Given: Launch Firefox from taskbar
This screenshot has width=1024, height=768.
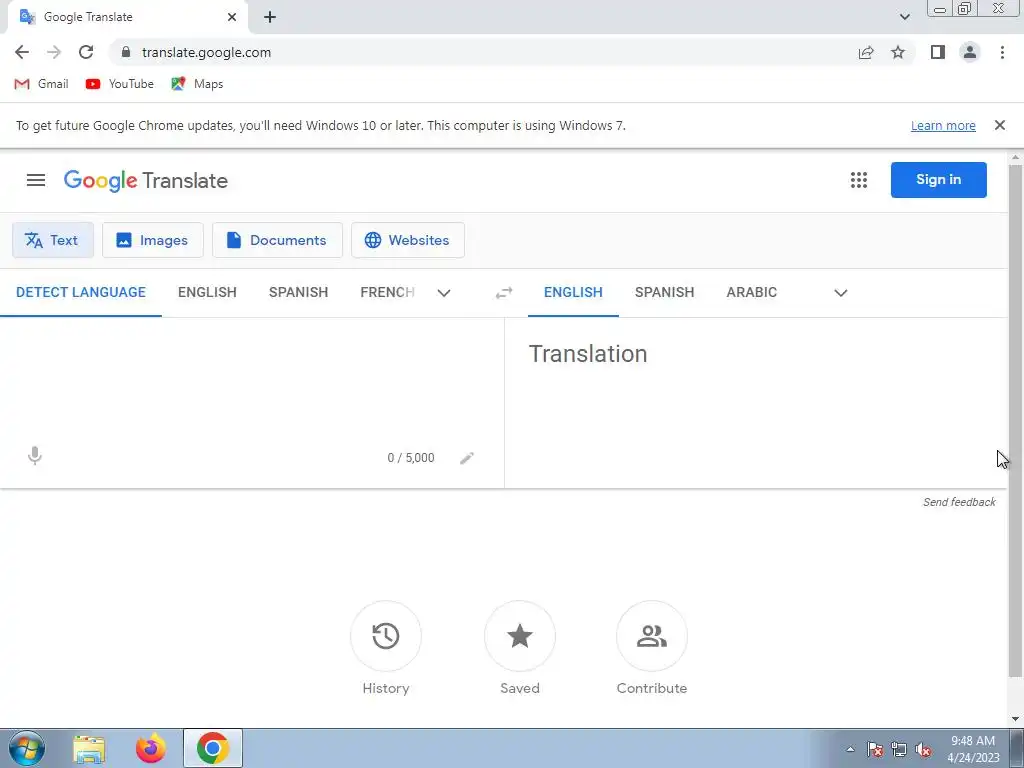Looking at the screenshot, I should (150, 749).
